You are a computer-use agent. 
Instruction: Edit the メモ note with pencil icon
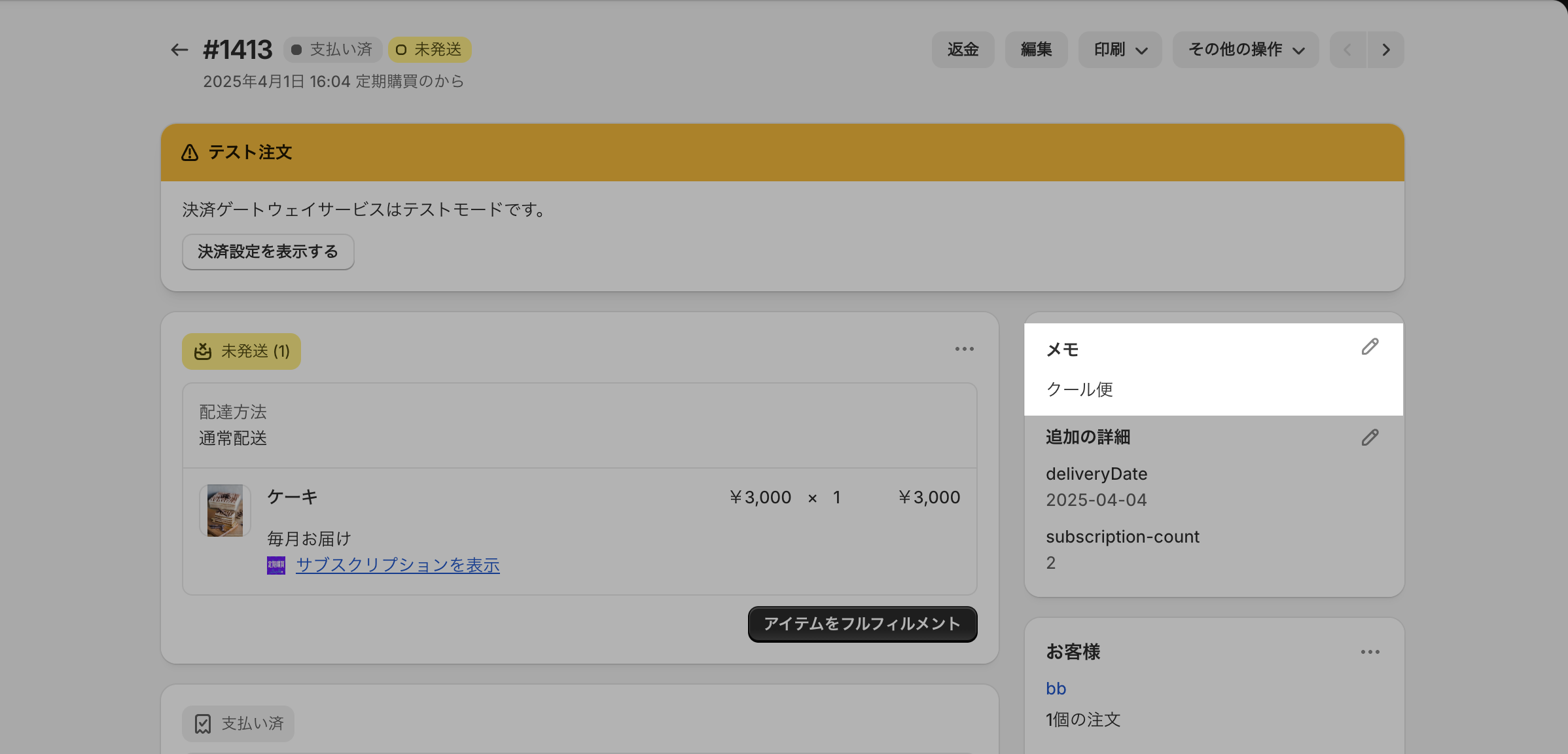pos(1370,347)
